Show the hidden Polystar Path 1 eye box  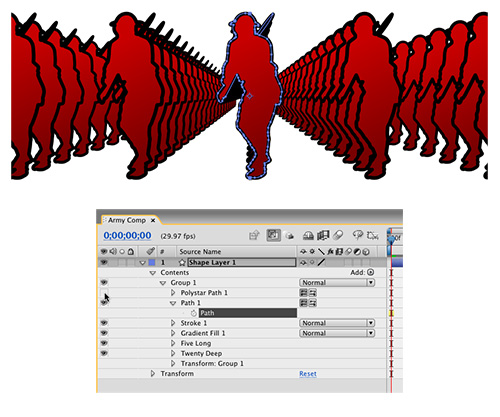pyautogui.click(x=104, y=293)
